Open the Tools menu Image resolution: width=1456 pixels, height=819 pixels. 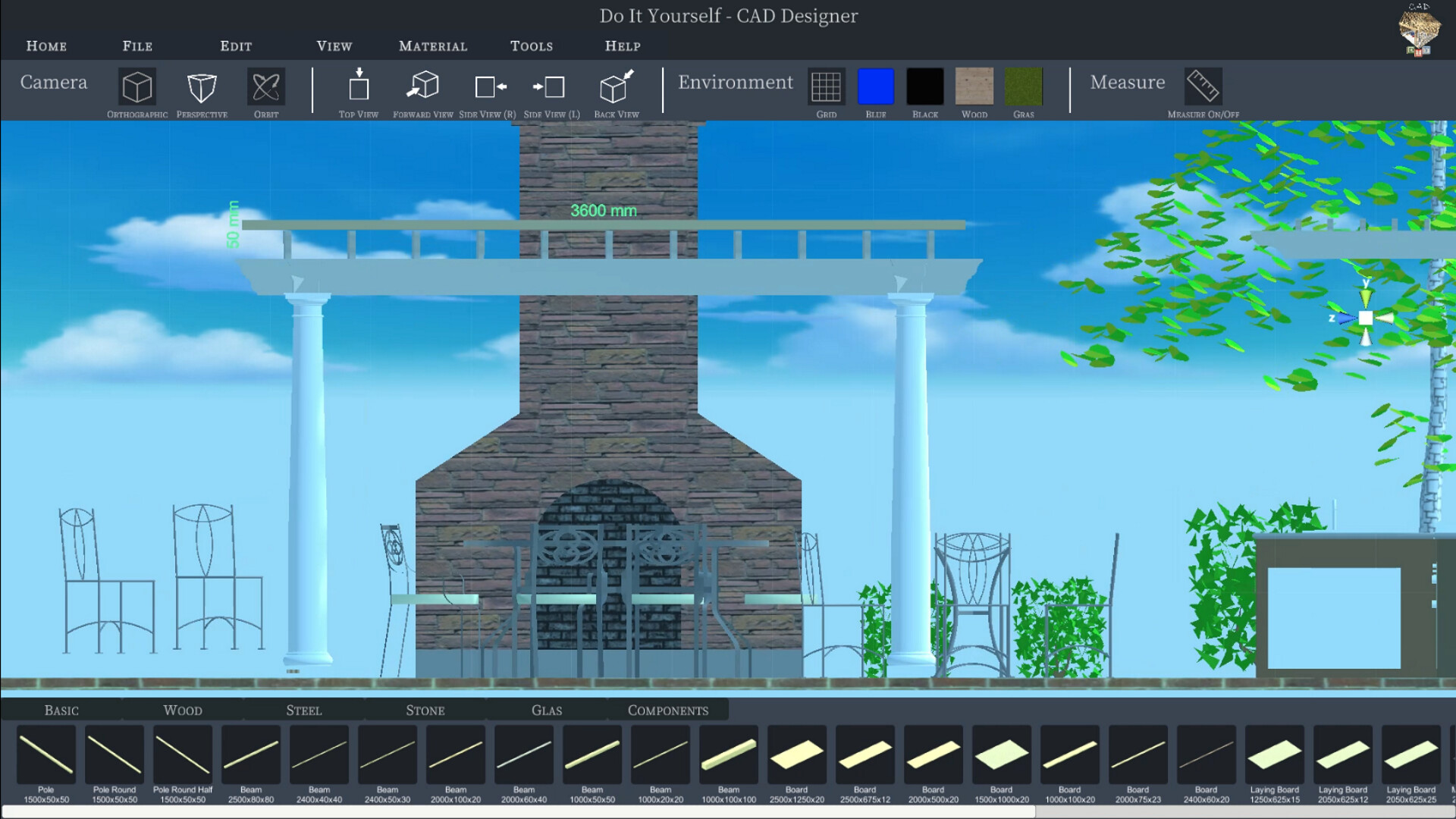coord(532,45)
